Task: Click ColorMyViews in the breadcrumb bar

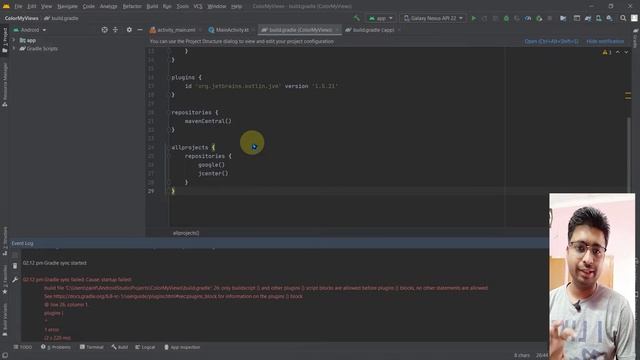Action: (21, 18)
